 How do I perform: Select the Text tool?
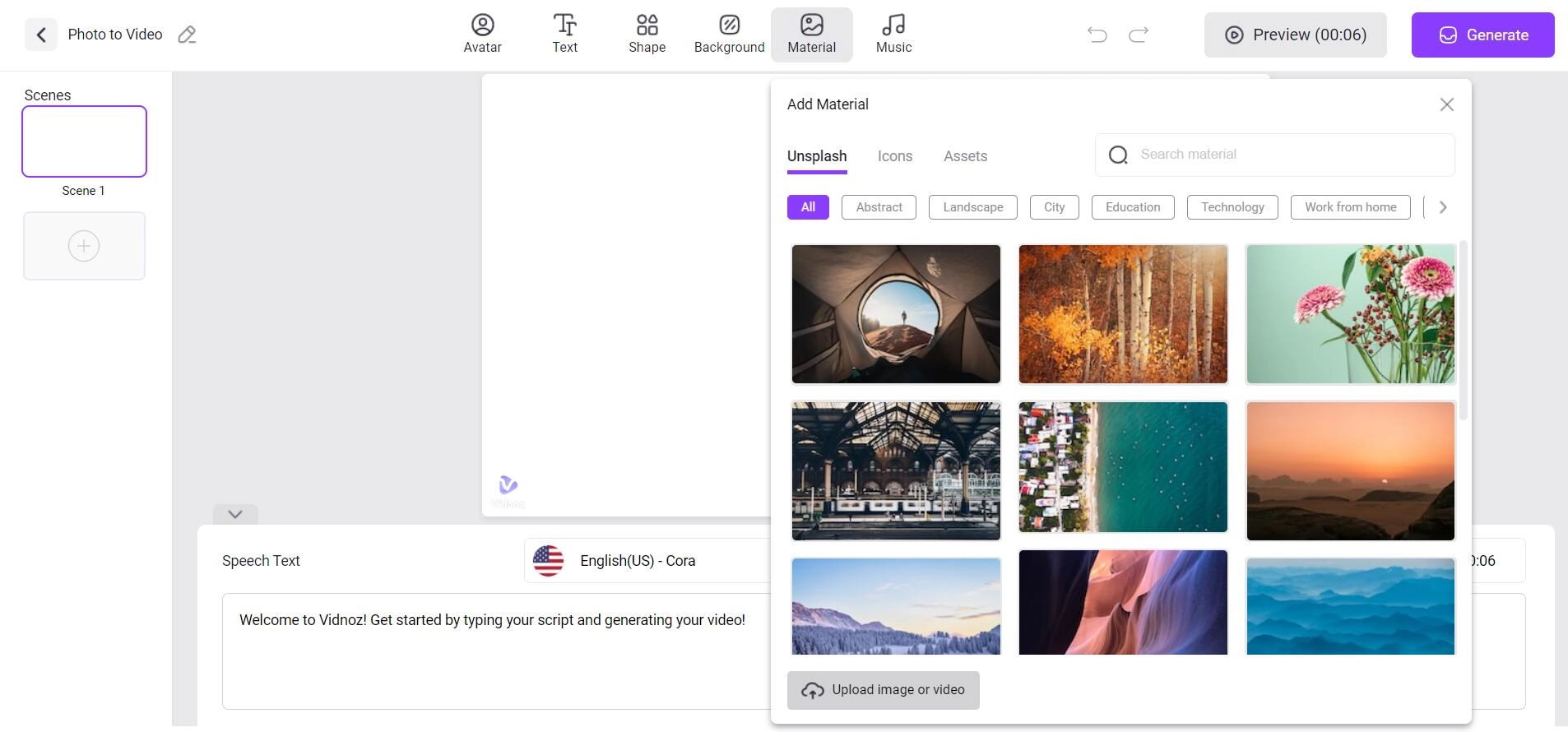(564, 35)
